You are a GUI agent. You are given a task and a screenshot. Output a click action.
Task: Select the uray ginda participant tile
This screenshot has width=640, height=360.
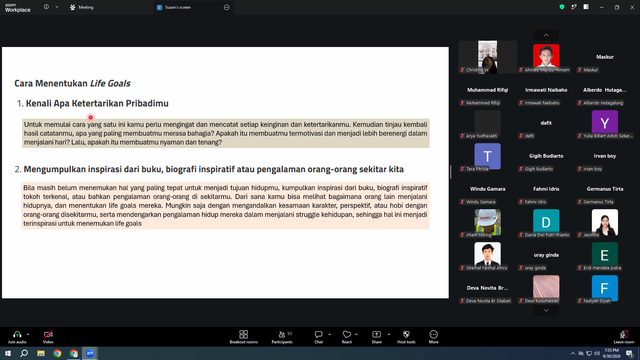click(x=546, y=255)
